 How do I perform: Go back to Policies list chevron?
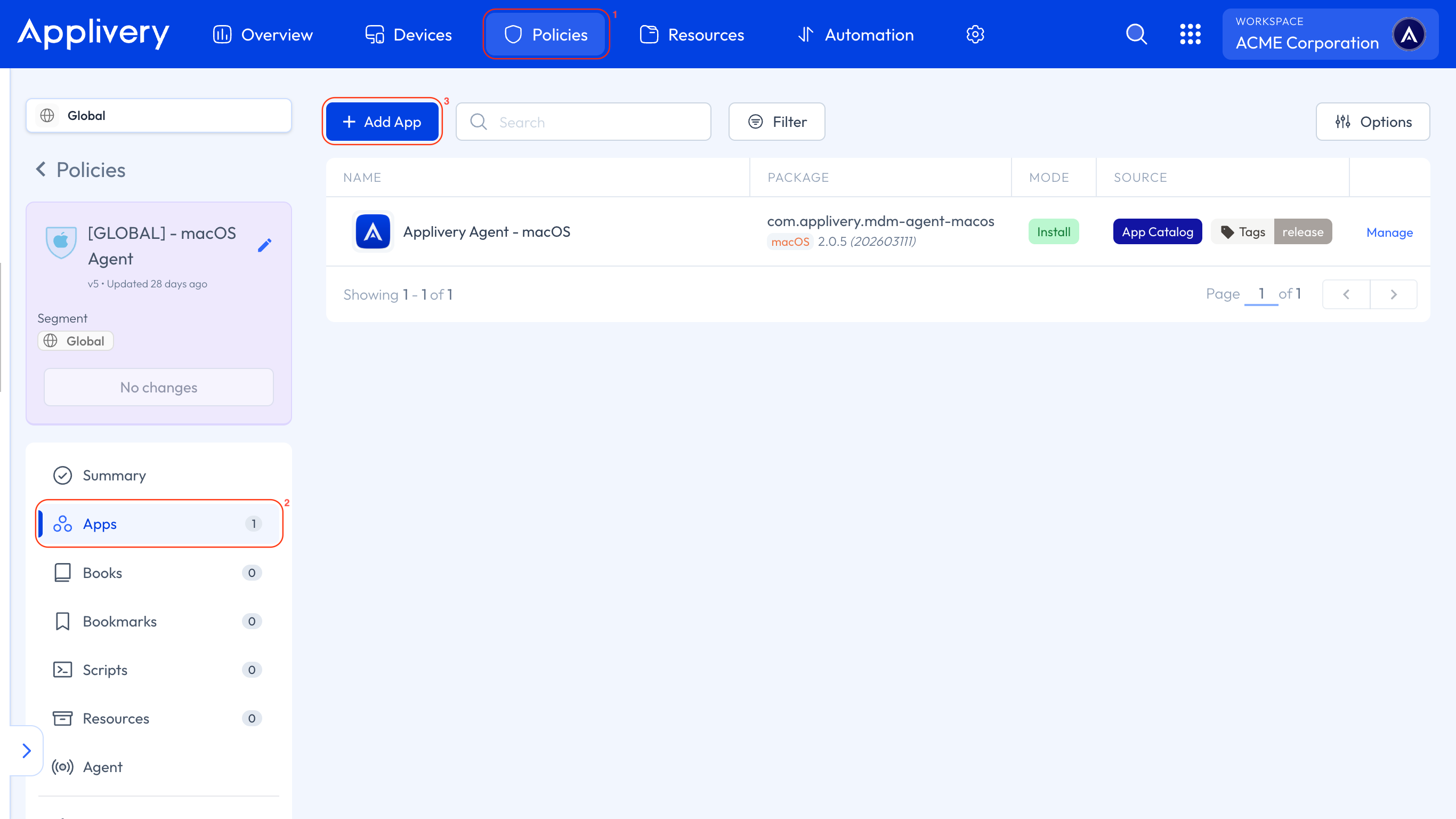(41, 169)
